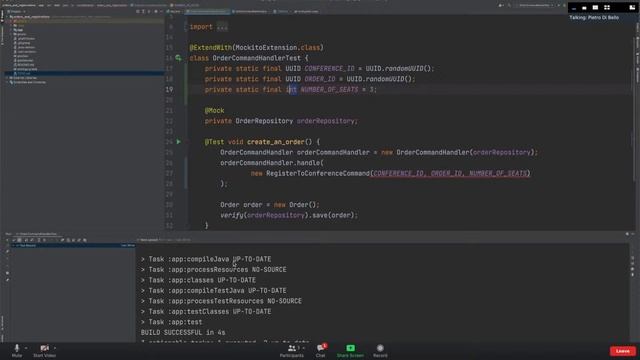Collapse the root project folder node
640x360 pixels.
point(7,17)
